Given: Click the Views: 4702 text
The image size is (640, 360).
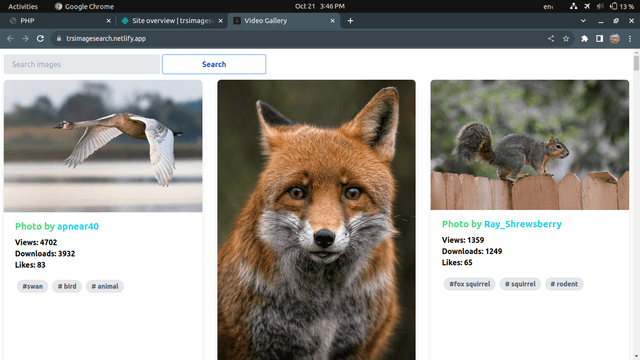Looking at the screenshot, I should tap(36, 242).
